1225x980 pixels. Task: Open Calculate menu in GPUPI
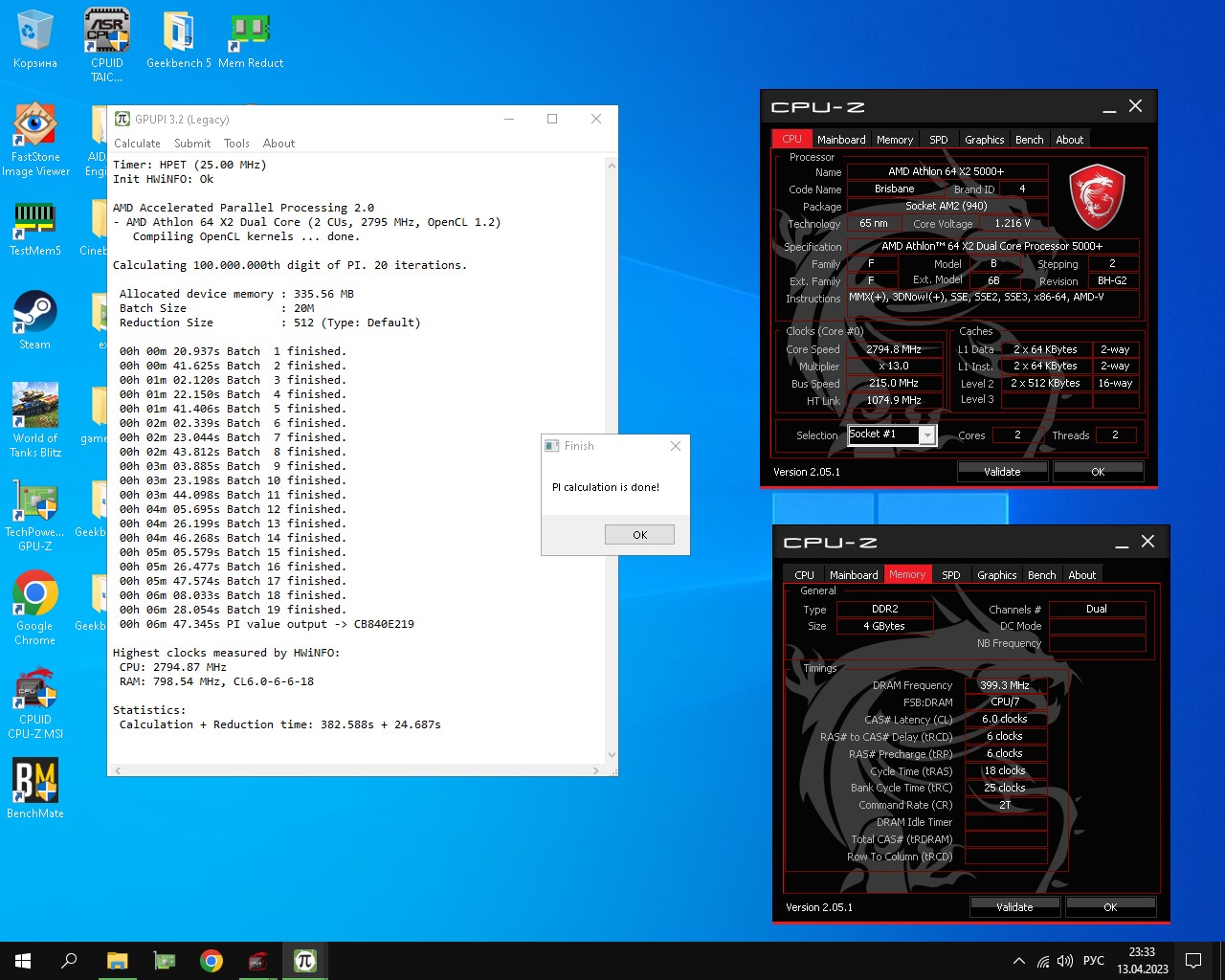point(137,144)
